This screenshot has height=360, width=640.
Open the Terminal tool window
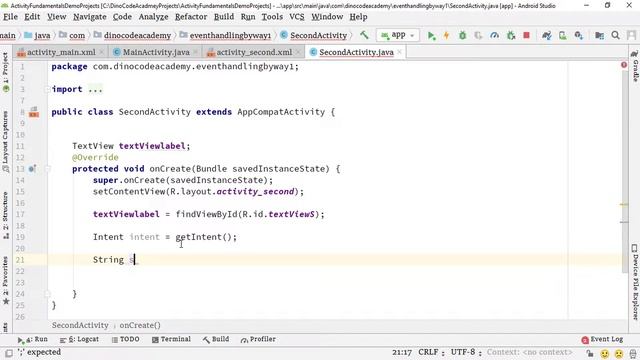[171, 339]
